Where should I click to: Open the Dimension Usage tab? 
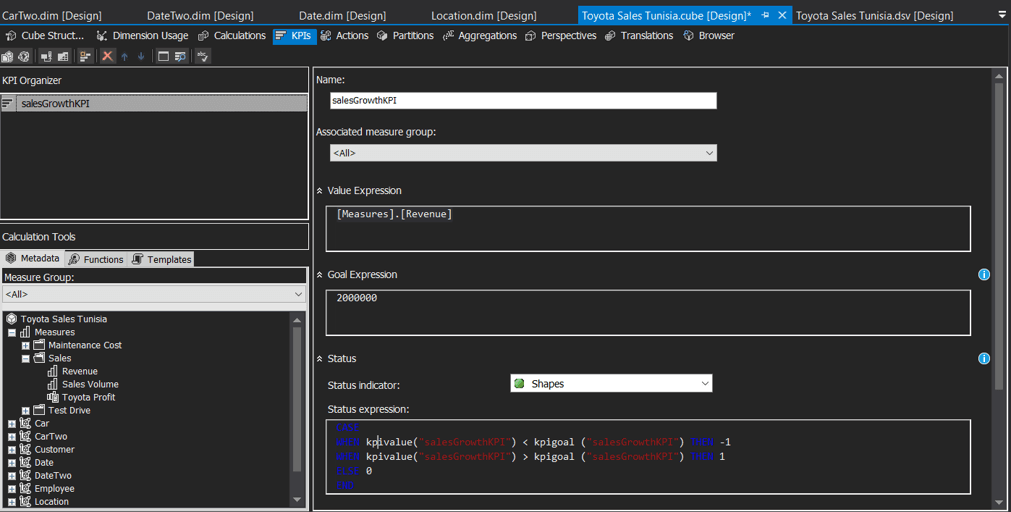point(142,35)
